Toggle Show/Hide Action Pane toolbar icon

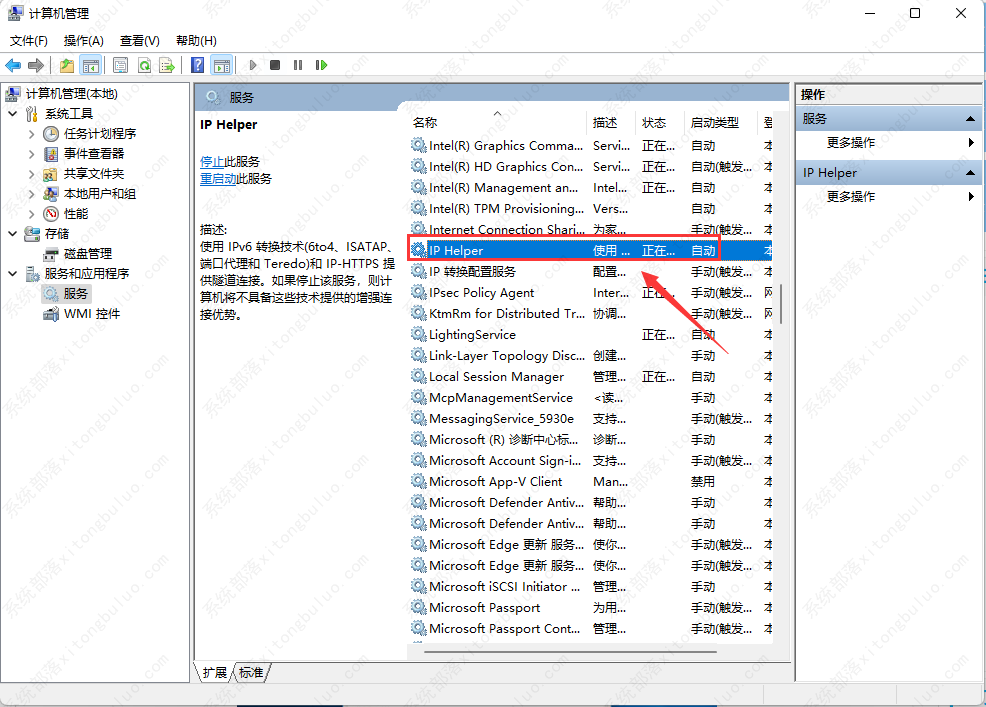pos(221,65)
